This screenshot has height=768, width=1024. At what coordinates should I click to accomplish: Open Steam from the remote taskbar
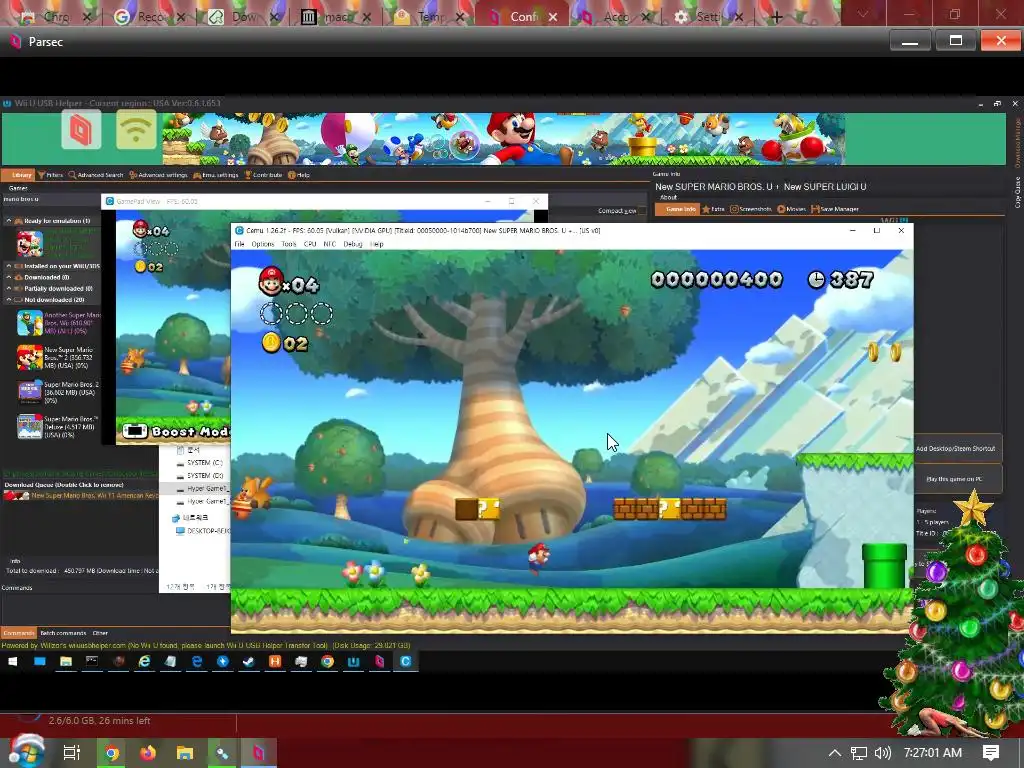tap(249, 662)
